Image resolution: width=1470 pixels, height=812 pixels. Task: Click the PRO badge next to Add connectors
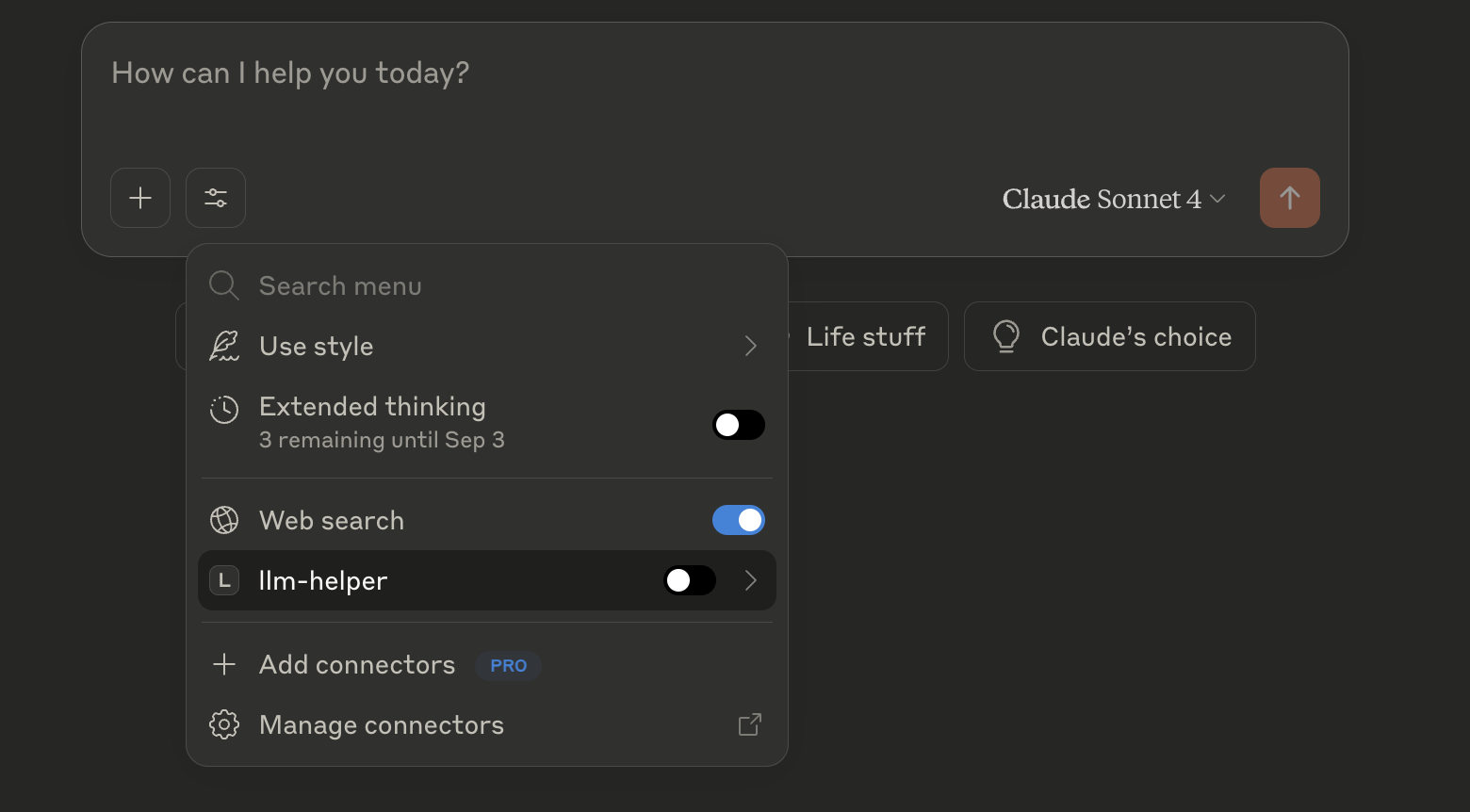pyautogui.click(x=509, y=665)
